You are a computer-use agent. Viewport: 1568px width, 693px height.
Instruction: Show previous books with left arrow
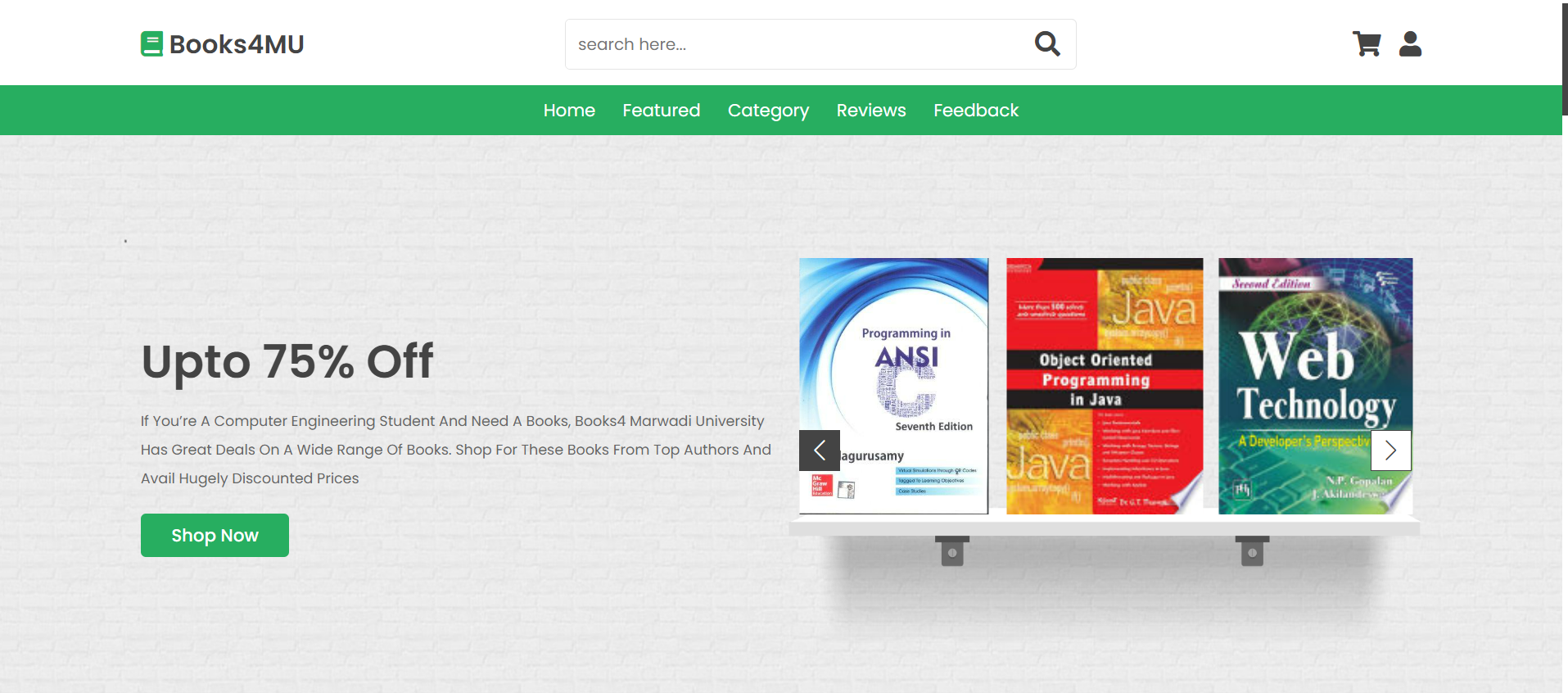point(820,450)
